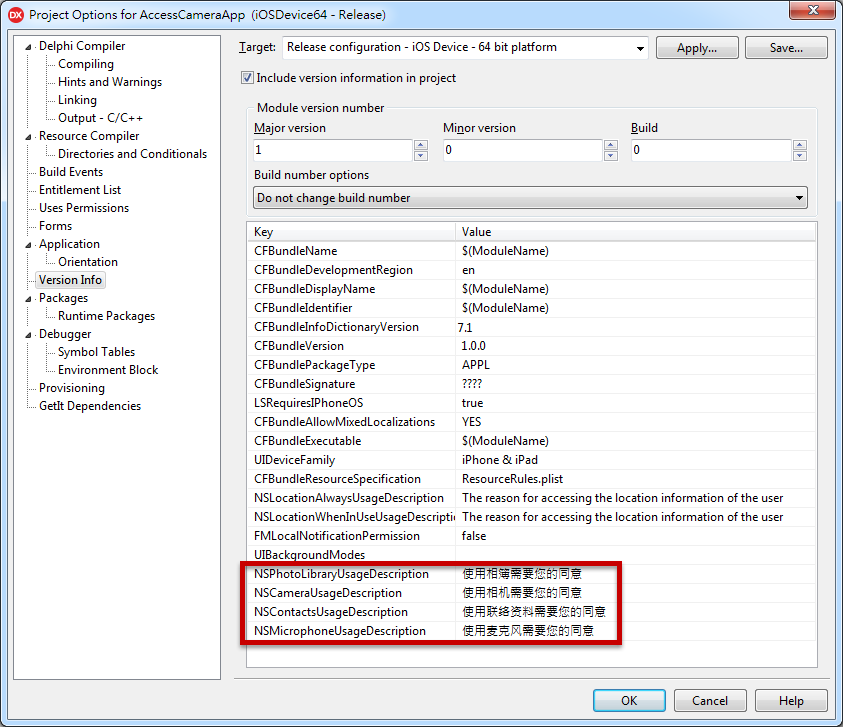
Task: Focus the Build input field
Action: tap(711, 150)
